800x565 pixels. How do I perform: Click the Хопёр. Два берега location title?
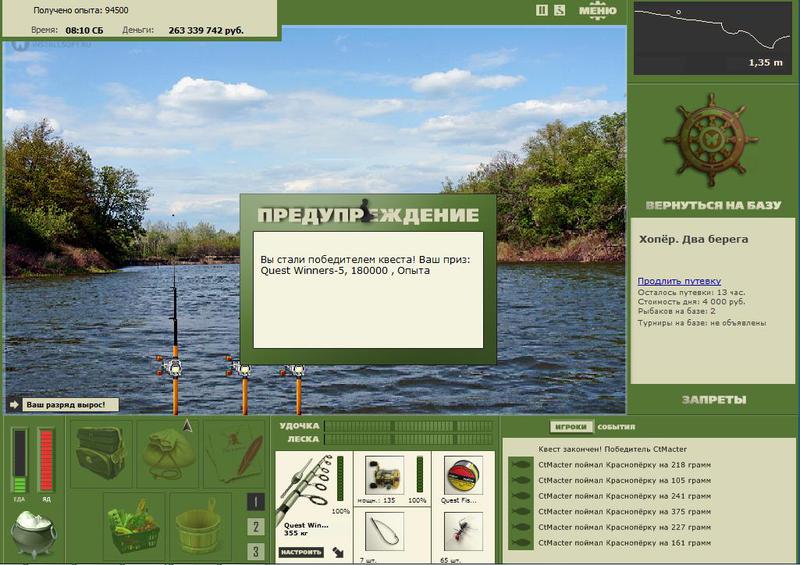pyautogui.click(x=693, y=239)
